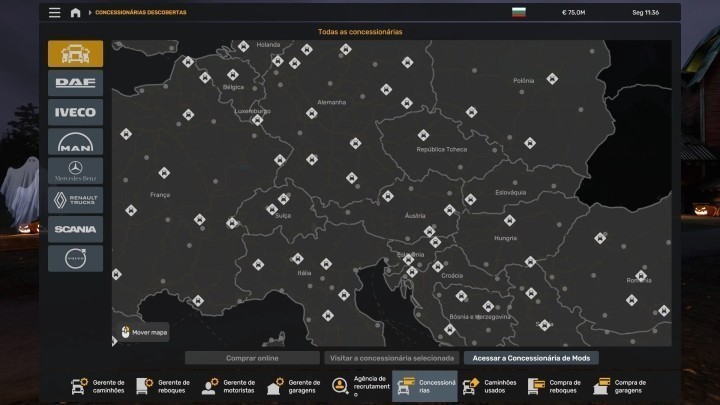Open Concessionárias tab
720x405 pixels.
(x=425, y=386)
